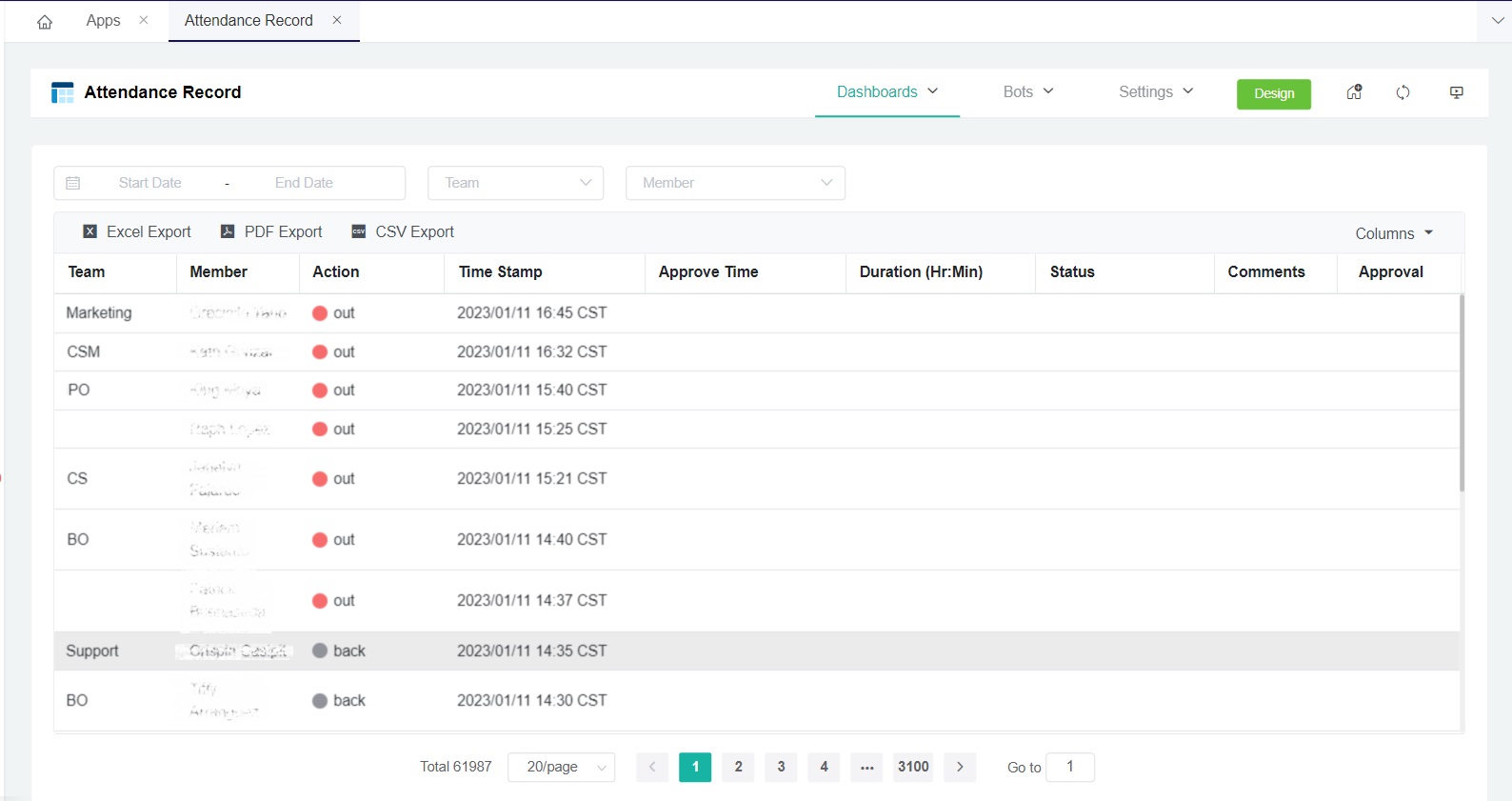Image resolution: width=1512 pixels, height=801 pixels.
Task: Open the Settings menu
Action: [x=1156, y=91]
